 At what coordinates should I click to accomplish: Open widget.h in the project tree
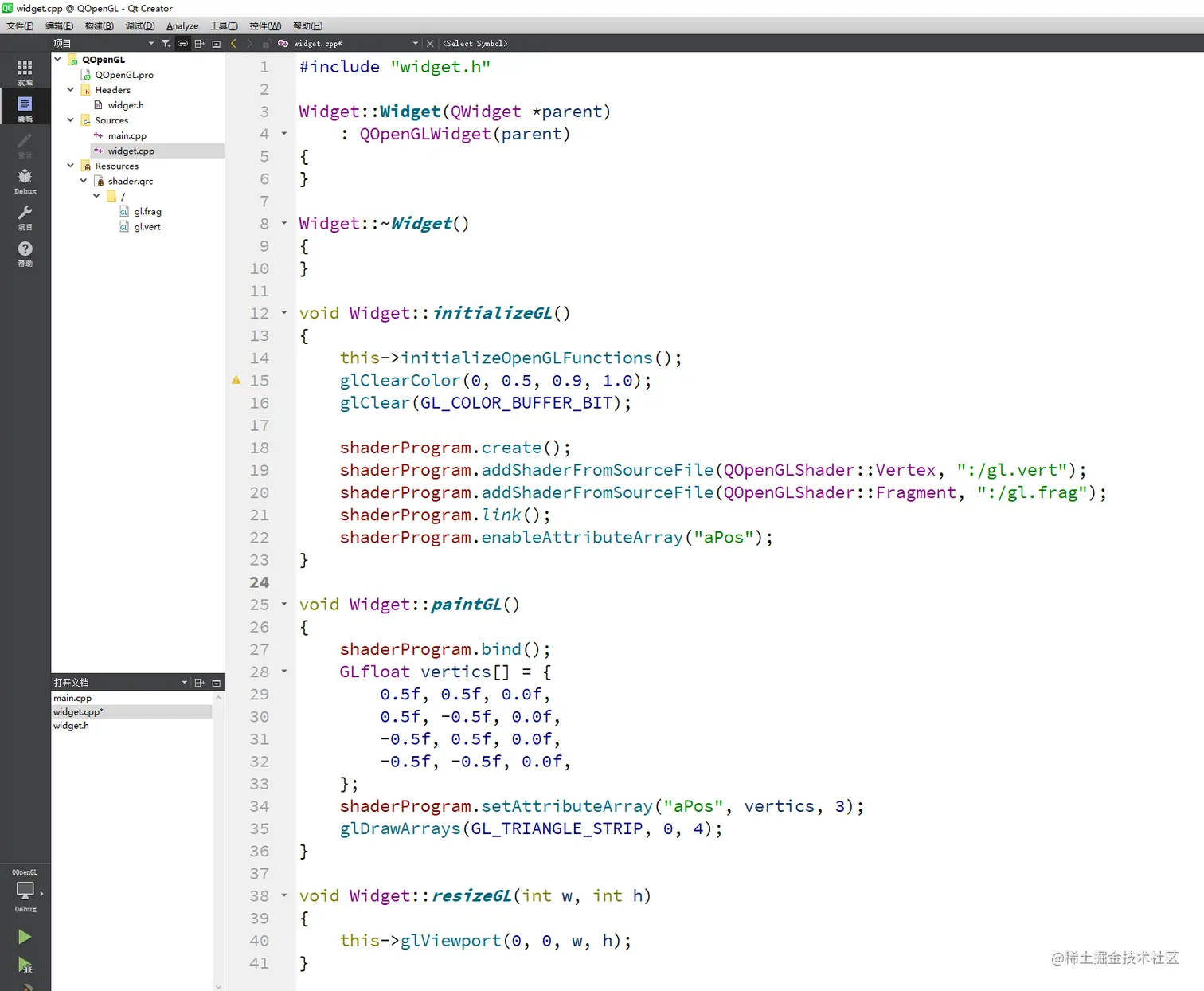pyautogui.click(x=126, y=105)
